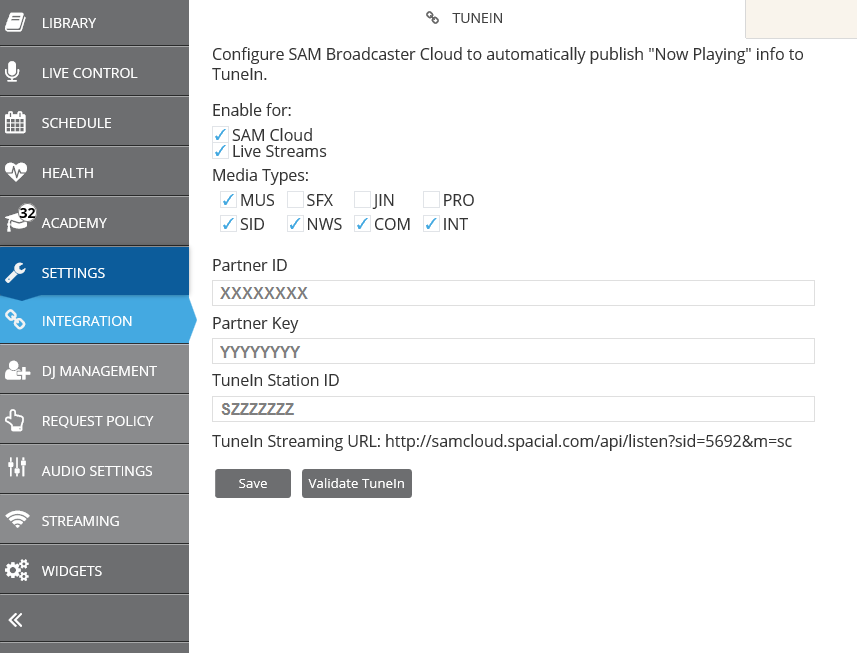
Task: Click the Validate TuneIn button
Action: point(356,484)
